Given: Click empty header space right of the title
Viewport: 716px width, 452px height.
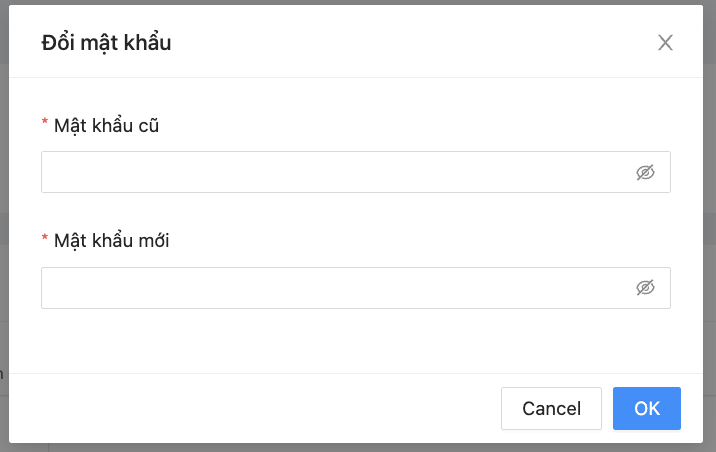Looking at the screenshot, I should pyautogui.click(x=400, y=42).
